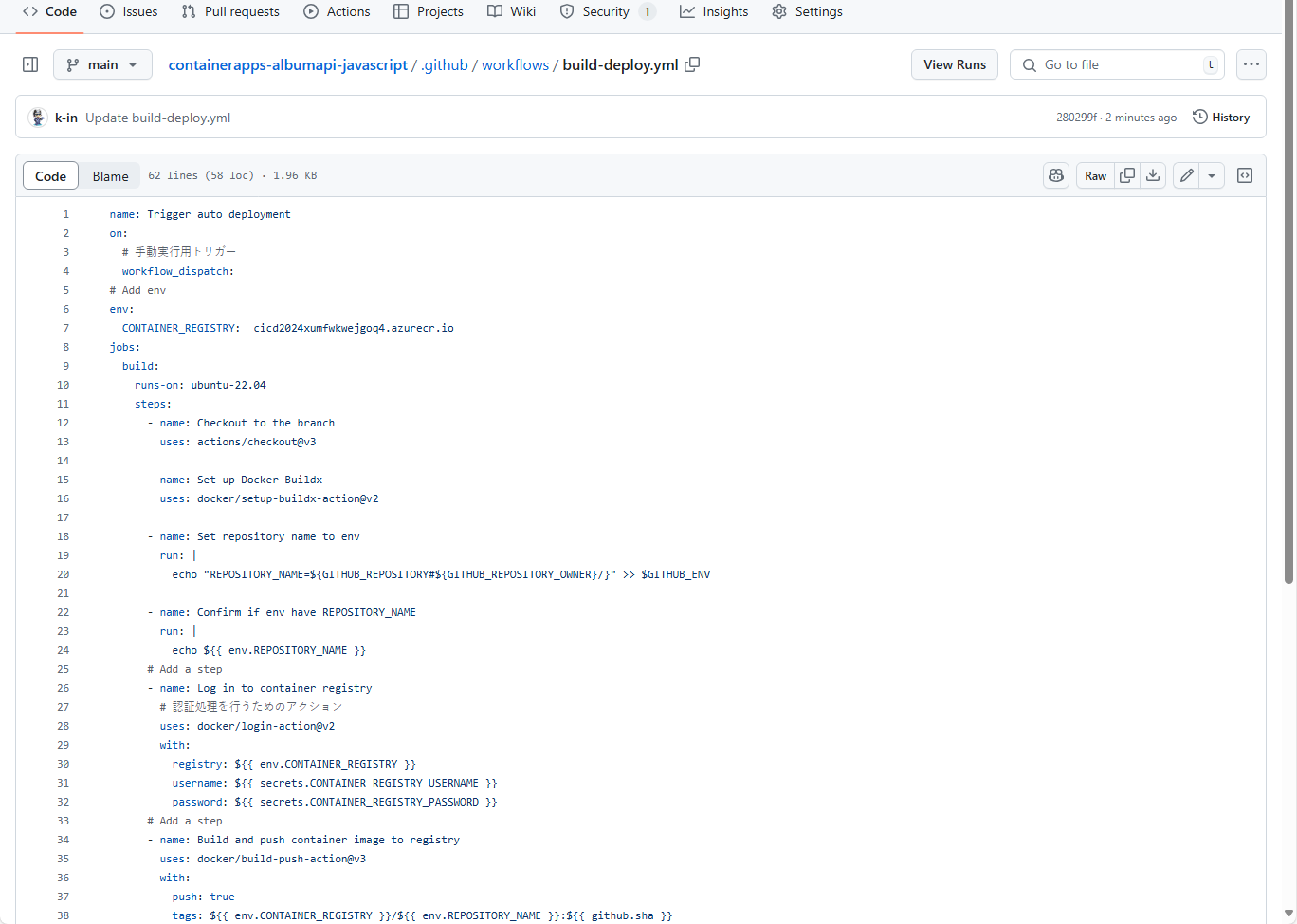Open the Security tab

point(607,12)
